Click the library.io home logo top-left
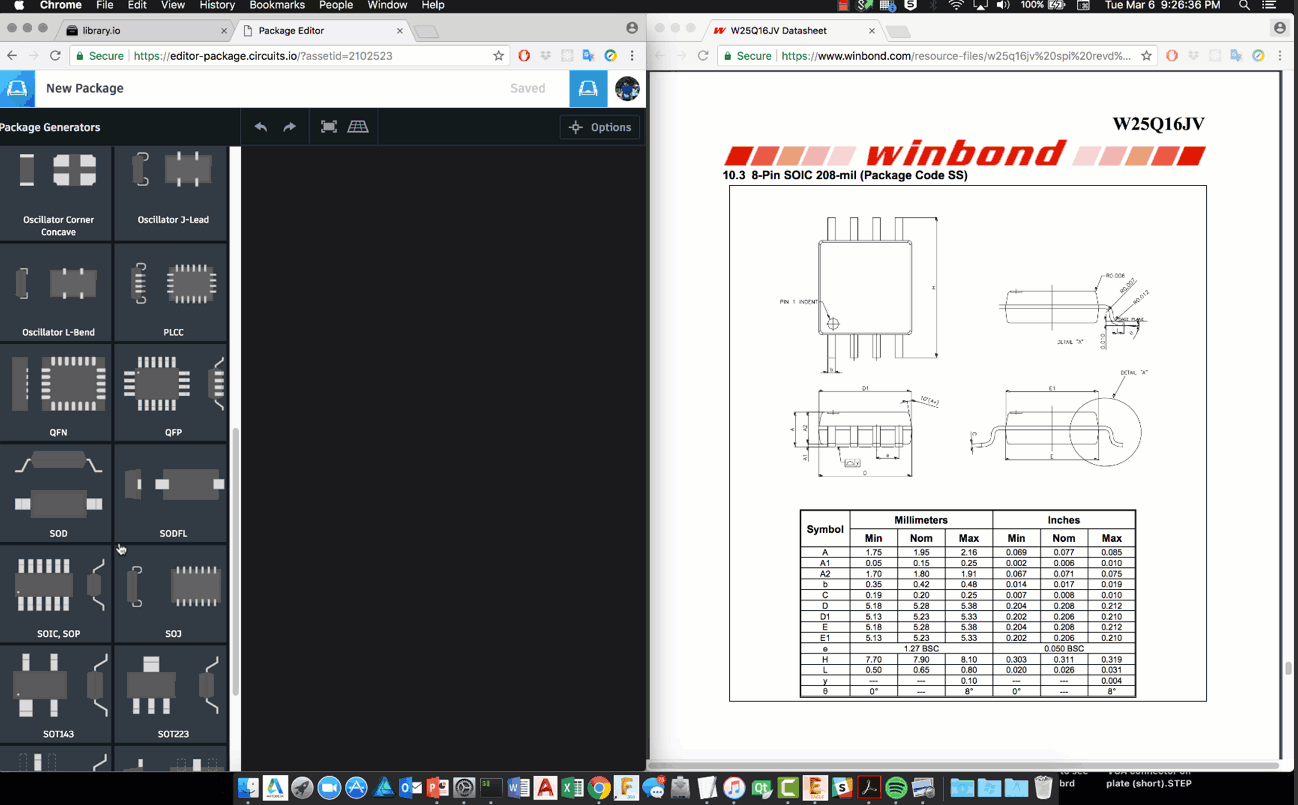This screenshot has height=805, width=1298. coord(17,89)
